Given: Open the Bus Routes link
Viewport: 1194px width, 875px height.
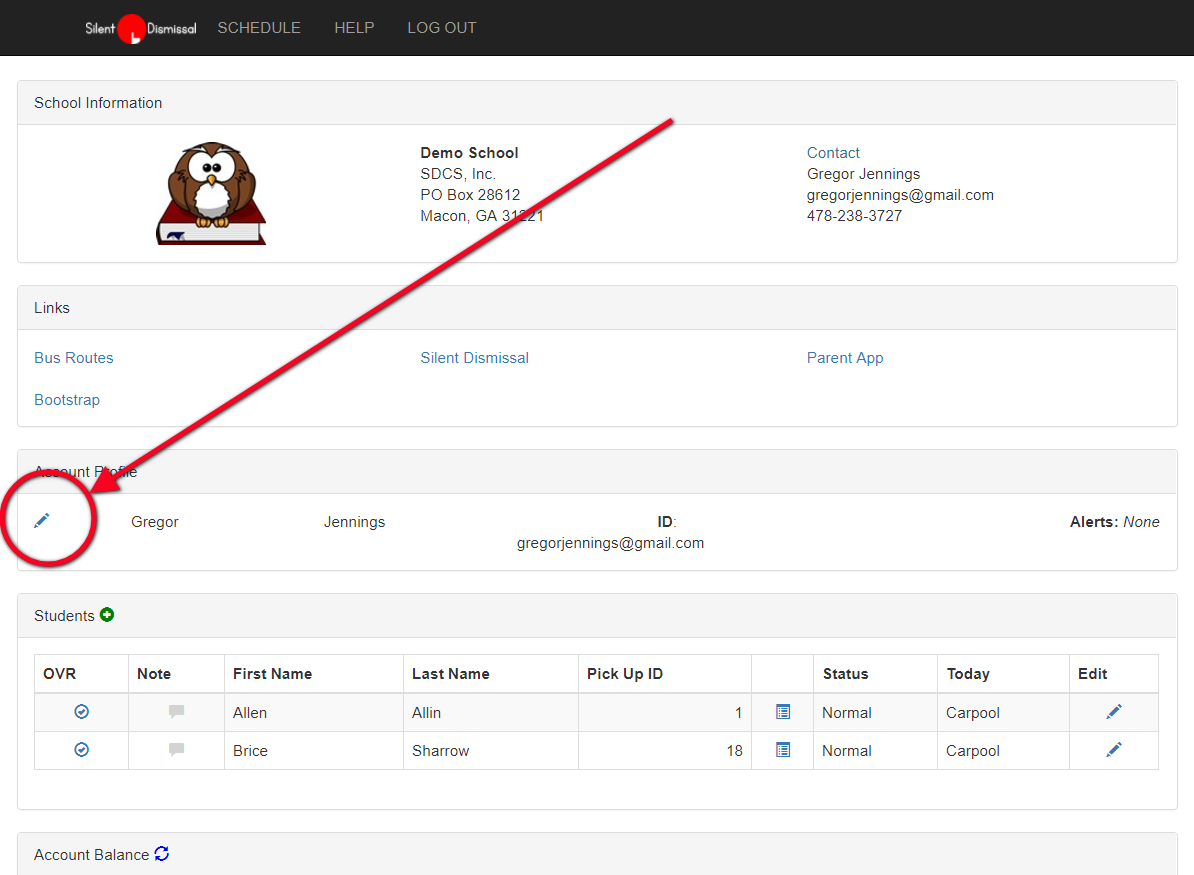Looking at the screenshot, I should coord(74,358).
